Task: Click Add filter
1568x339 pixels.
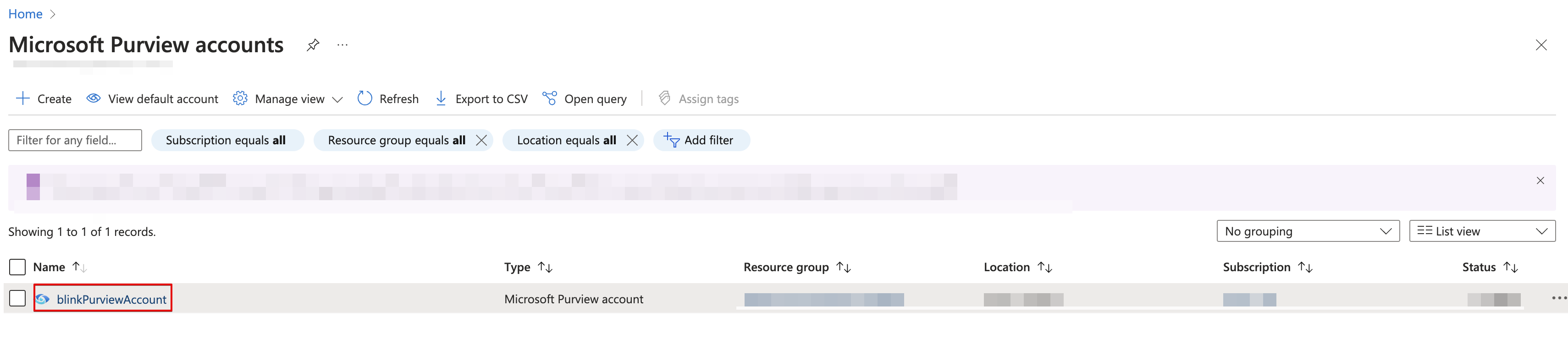Action: 701,141
